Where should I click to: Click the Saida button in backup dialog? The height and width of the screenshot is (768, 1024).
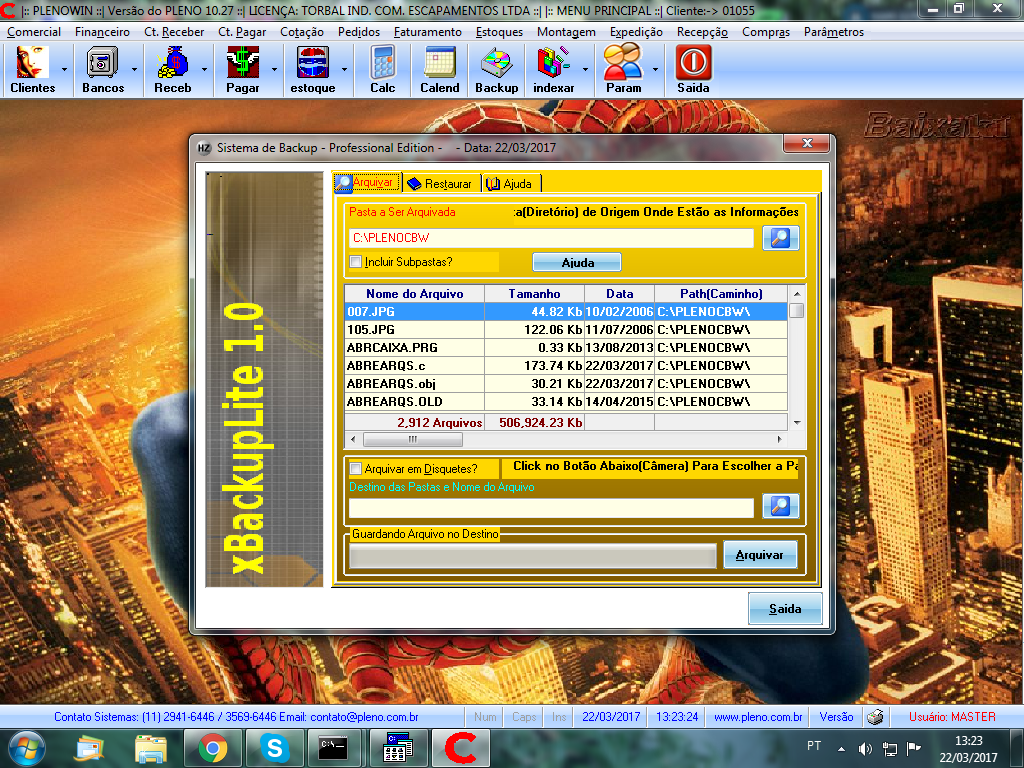[784, 609]
